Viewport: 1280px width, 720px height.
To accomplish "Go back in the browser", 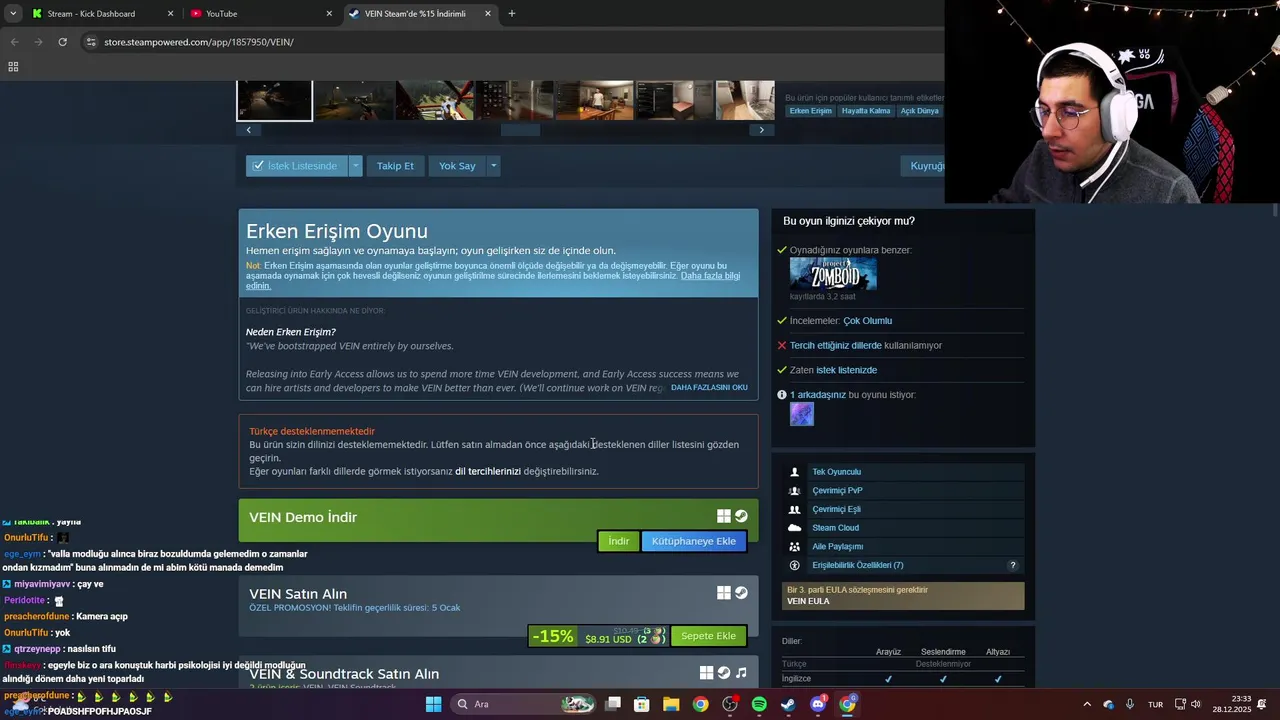I will (14, 42).
